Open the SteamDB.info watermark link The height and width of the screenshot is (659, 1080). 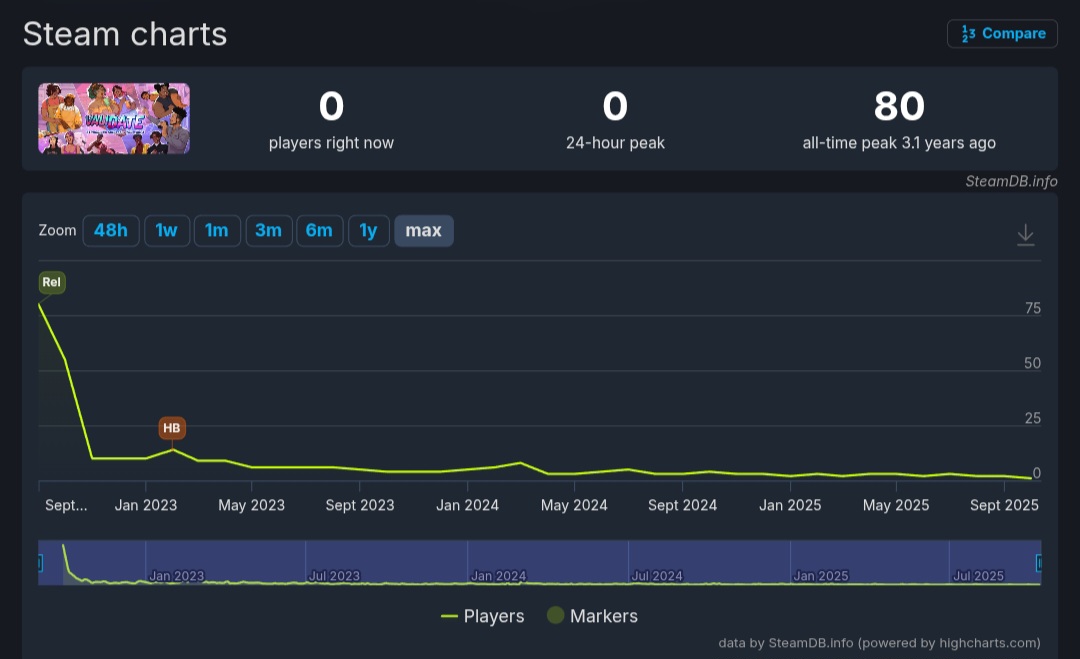point(1011,181)
